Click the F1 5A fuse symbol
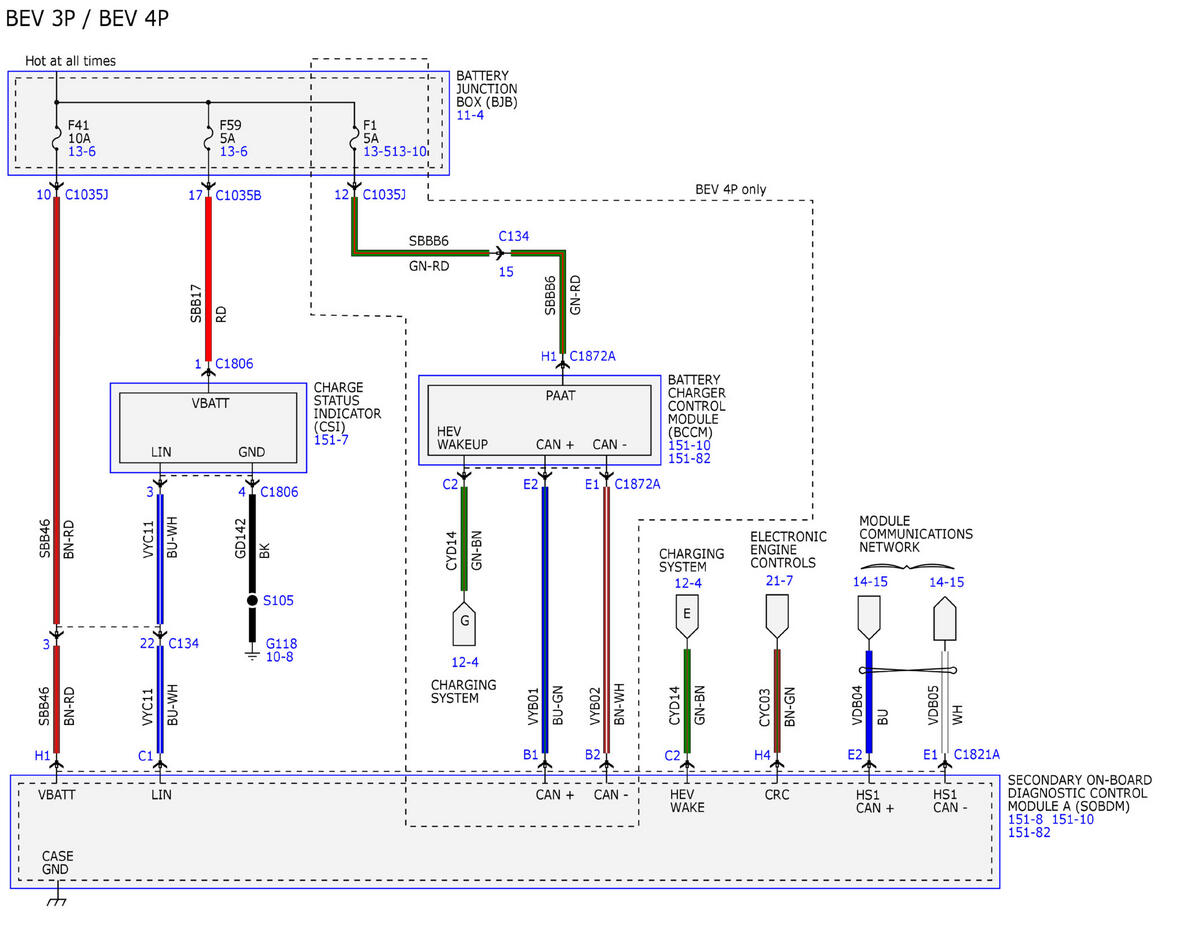Viewport: 1200px width, 927px height. tap(355, 136)
